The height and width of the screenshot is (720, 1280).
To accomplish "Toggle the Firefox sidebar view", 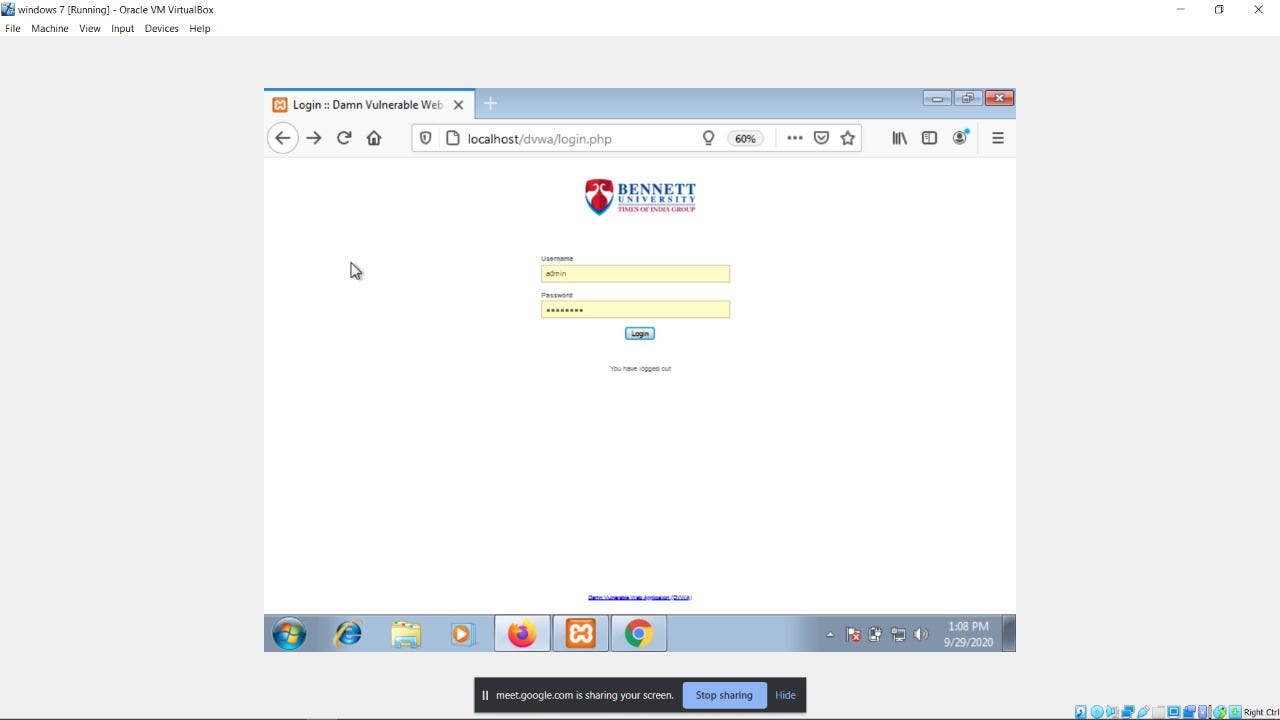I will click(929, 138).
